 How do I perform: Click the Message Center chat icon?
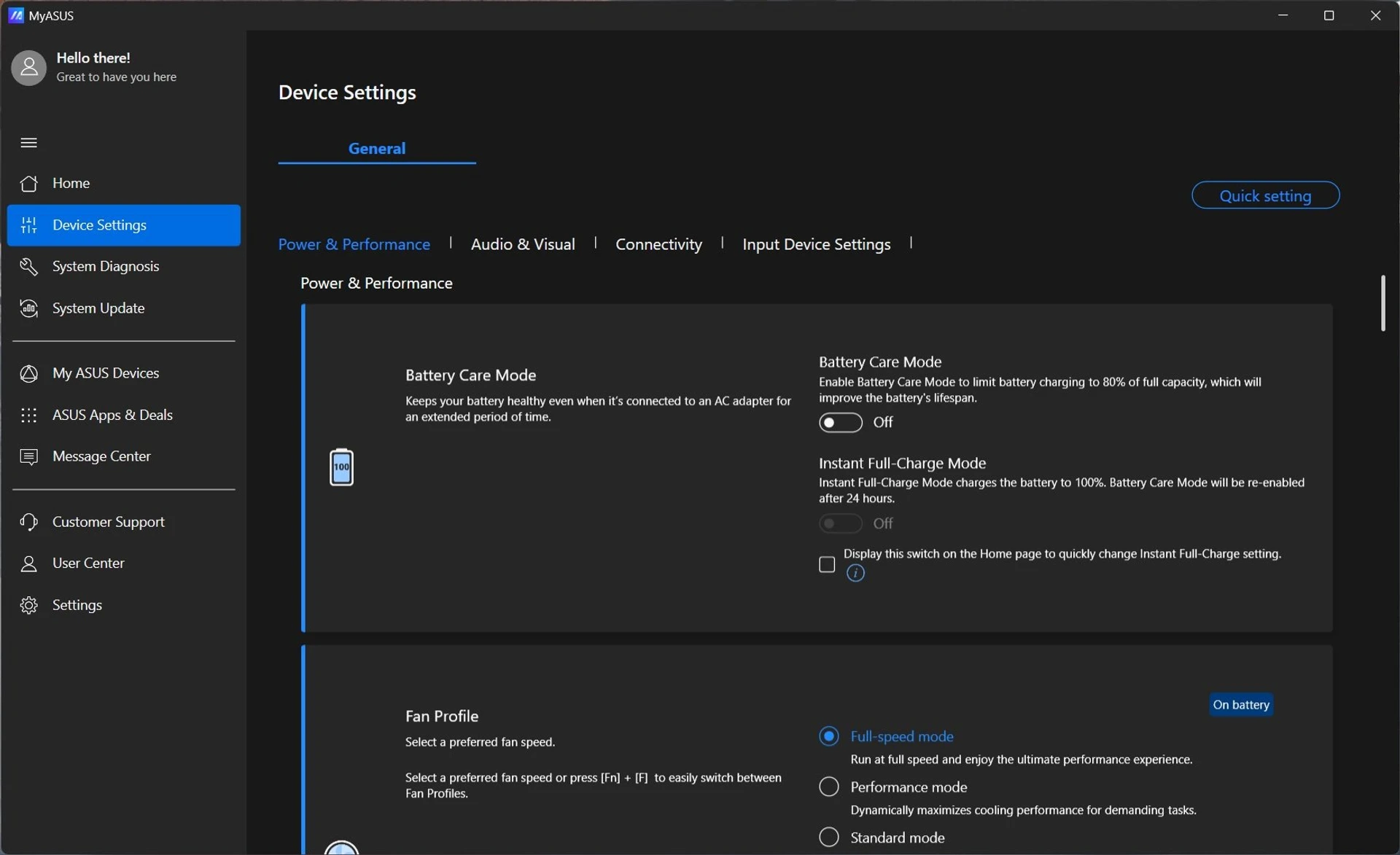tap(29, 457)
